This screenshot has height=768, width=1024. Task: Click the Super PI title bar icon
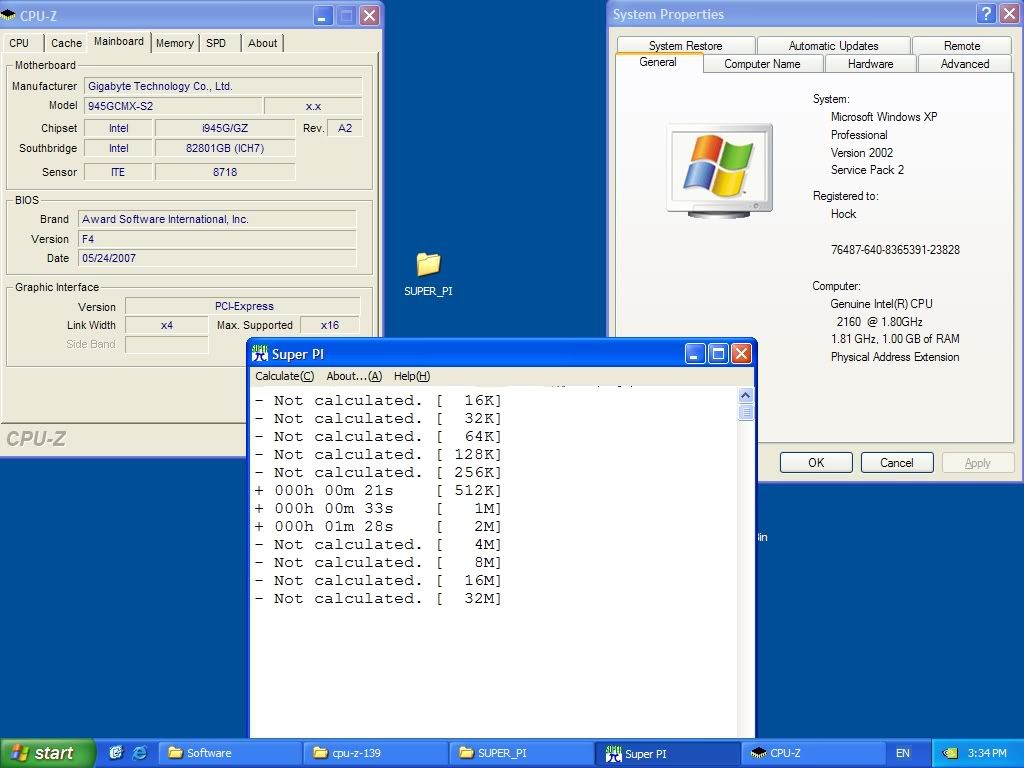[x=260, y=354]
